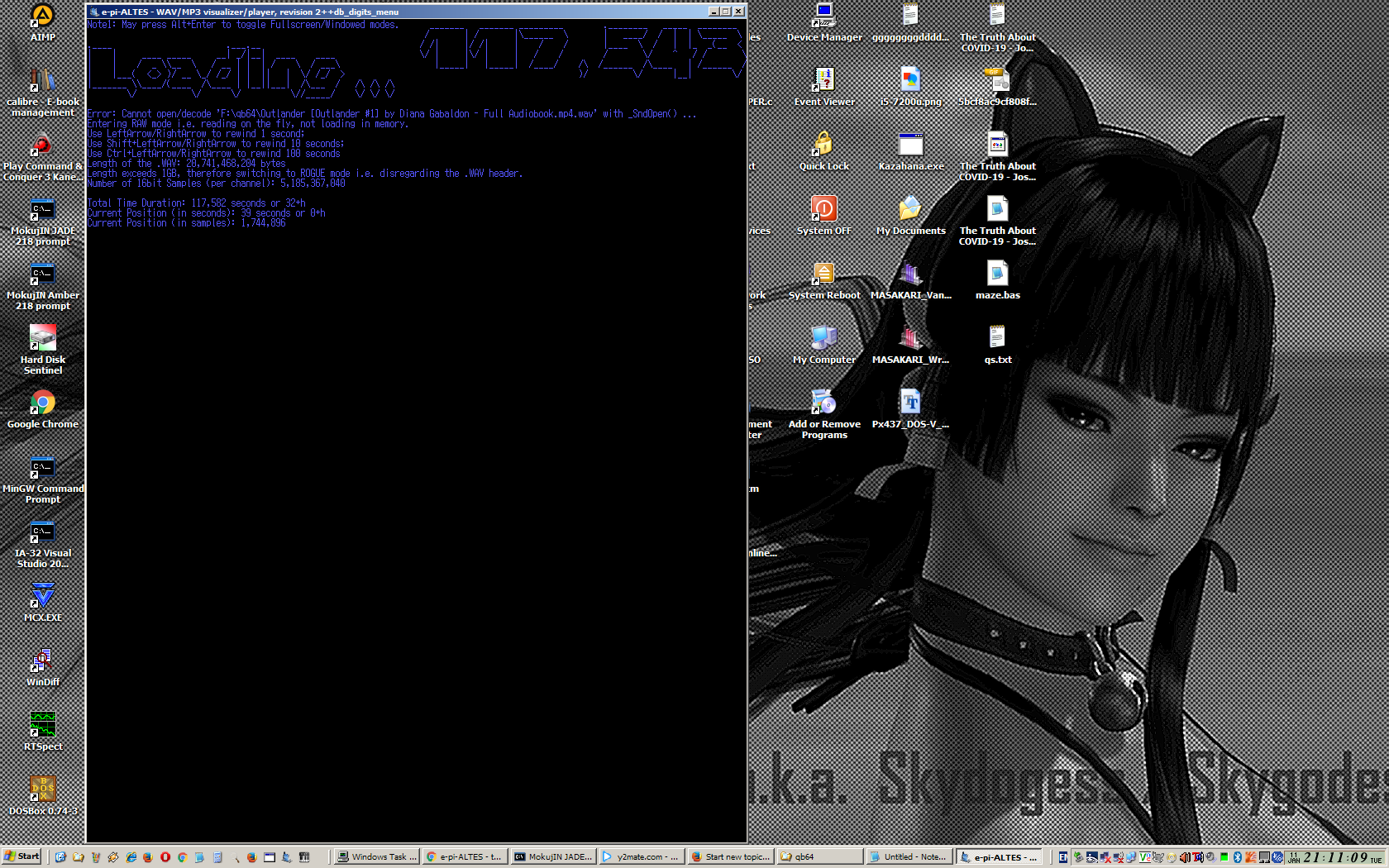Switch to e-pi-ALTES Chrome taskbar button

click(464, 856)
